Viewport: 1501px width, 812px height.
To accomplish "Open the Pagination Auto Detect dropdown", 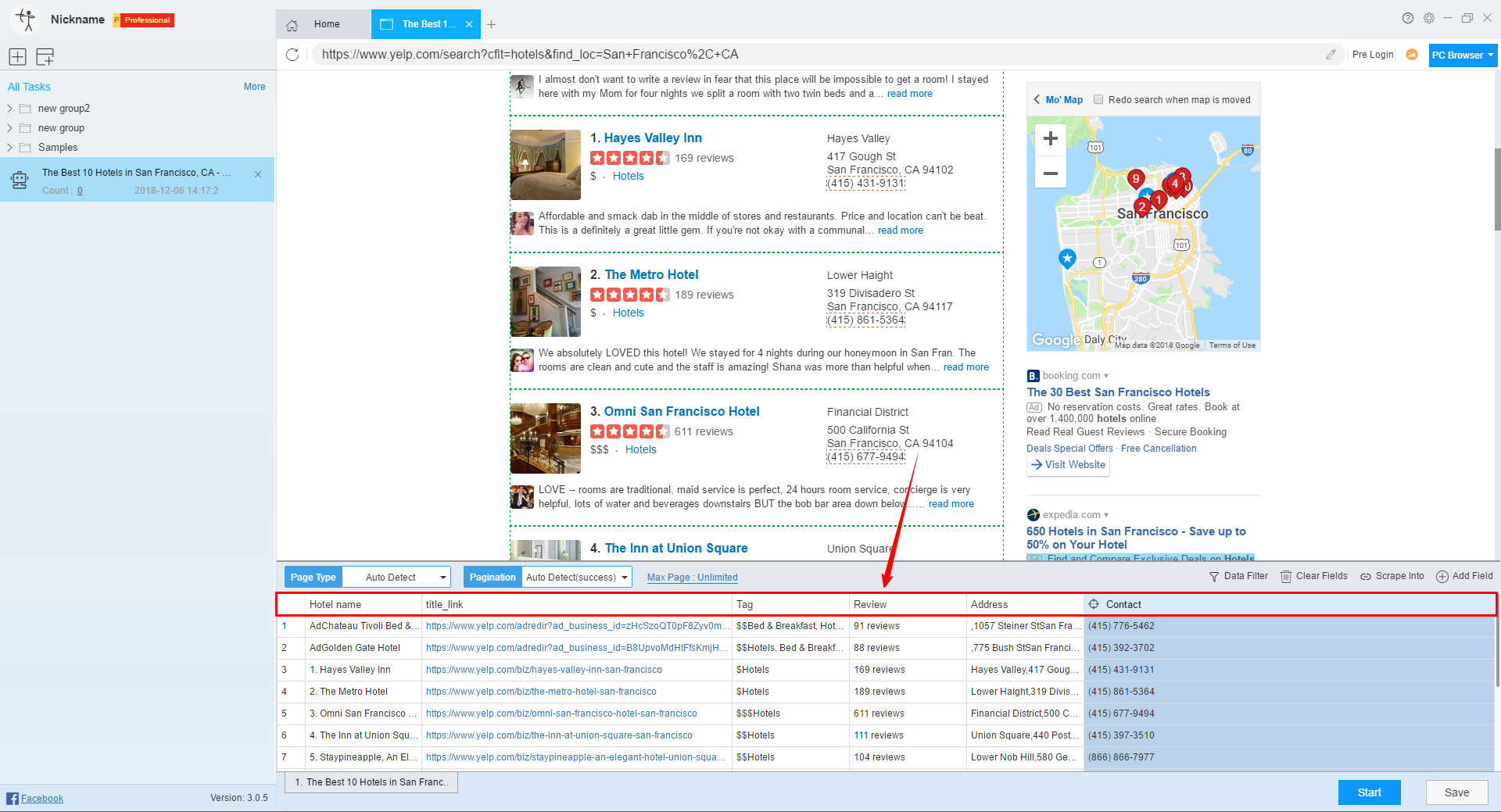I will (x=577, y=578).
